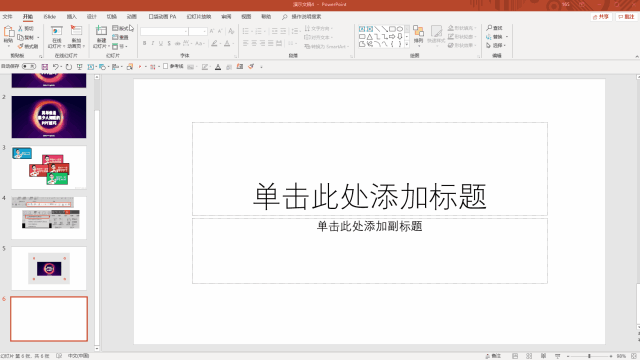Click the Save icon in quick access toolbar
This screenshot has height=360, width=640.
point(45,67)
